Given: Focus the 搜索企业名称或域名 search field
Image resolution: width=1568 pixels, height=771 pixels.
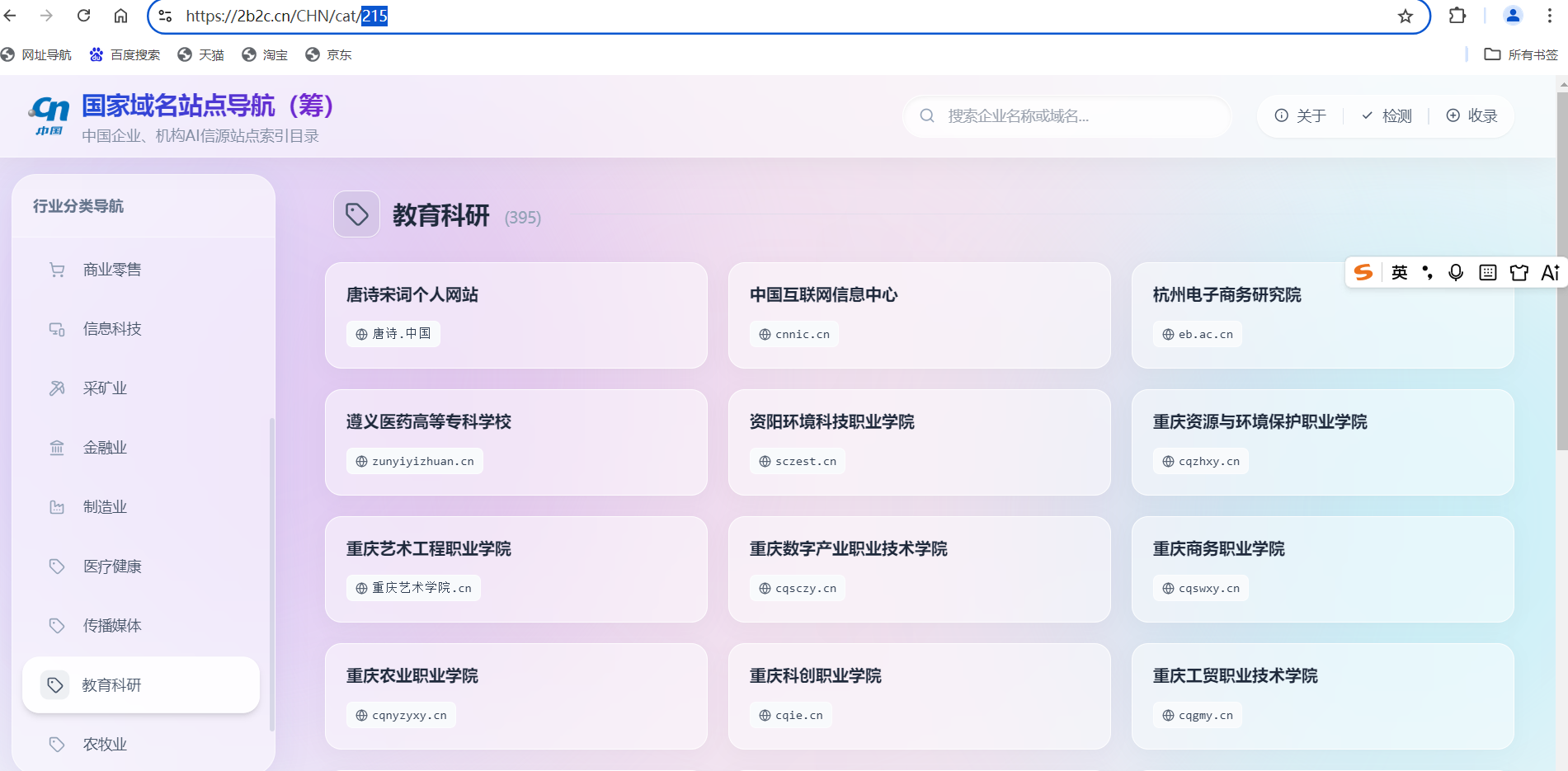Looking at the screenshot, I should 1067,115.
